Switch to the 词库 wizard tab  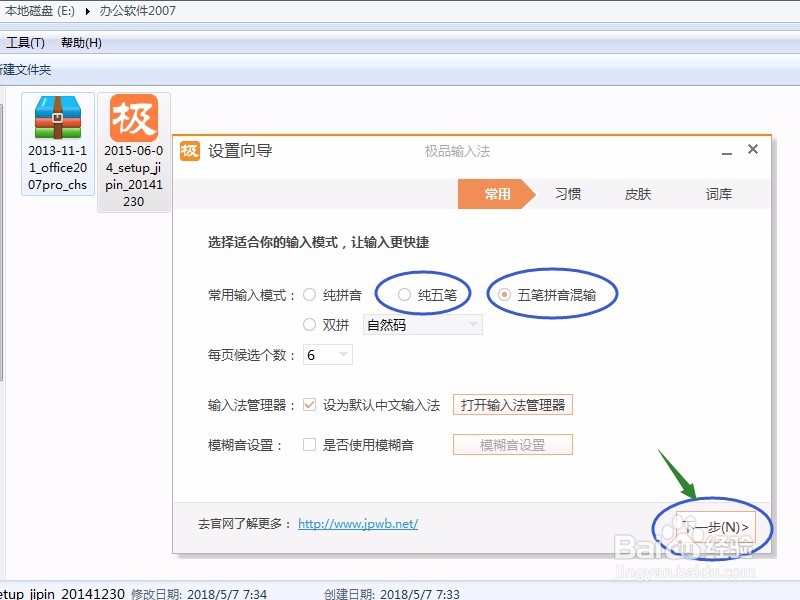(718, 194)
